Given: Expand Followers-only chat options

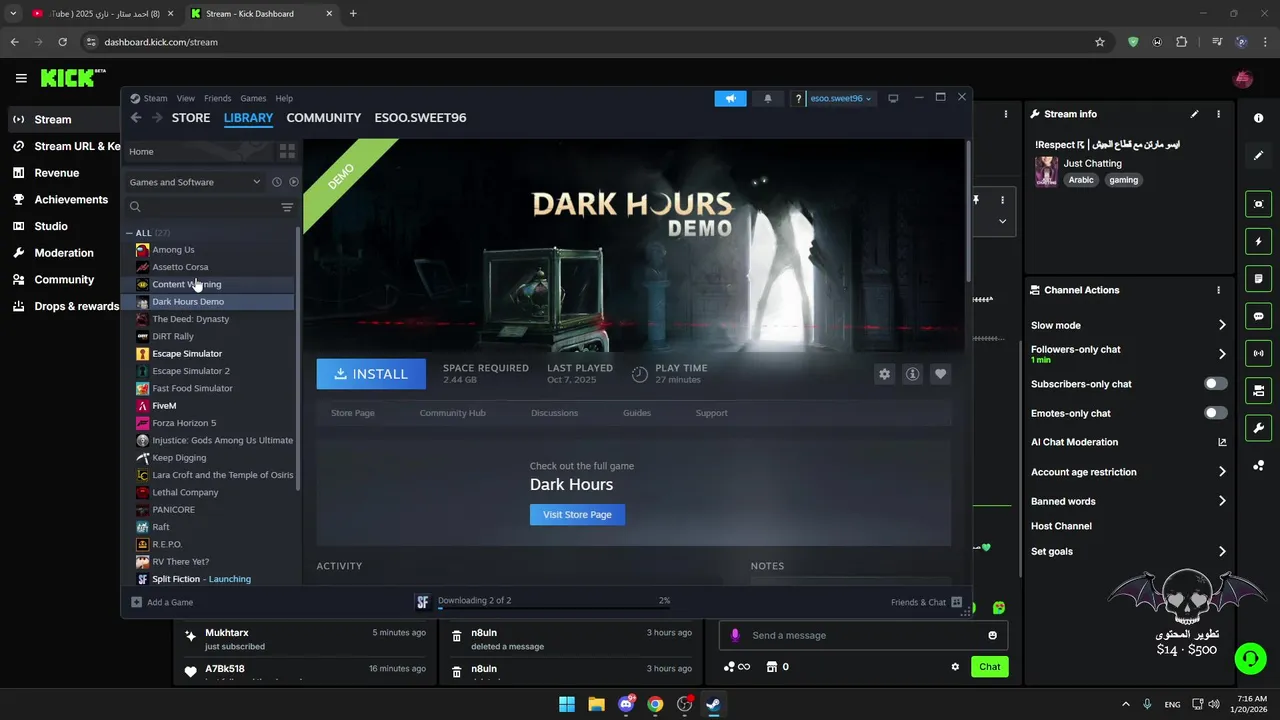Looking at the screenshot, I should [x=1221, y=354].
